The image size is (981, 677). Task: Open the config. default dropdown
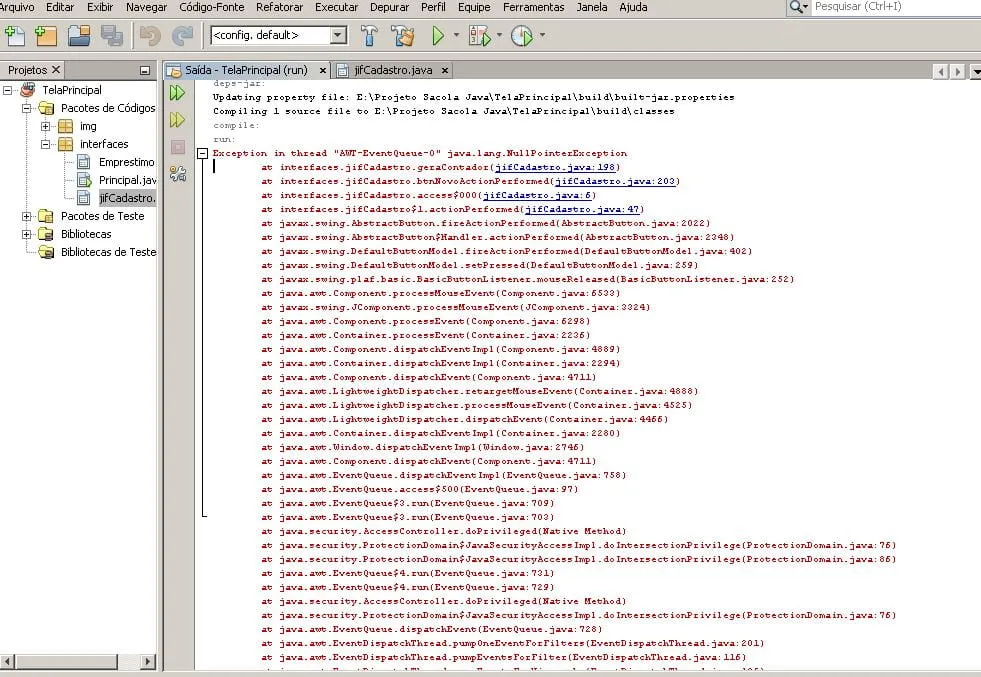tap(338, 35)
